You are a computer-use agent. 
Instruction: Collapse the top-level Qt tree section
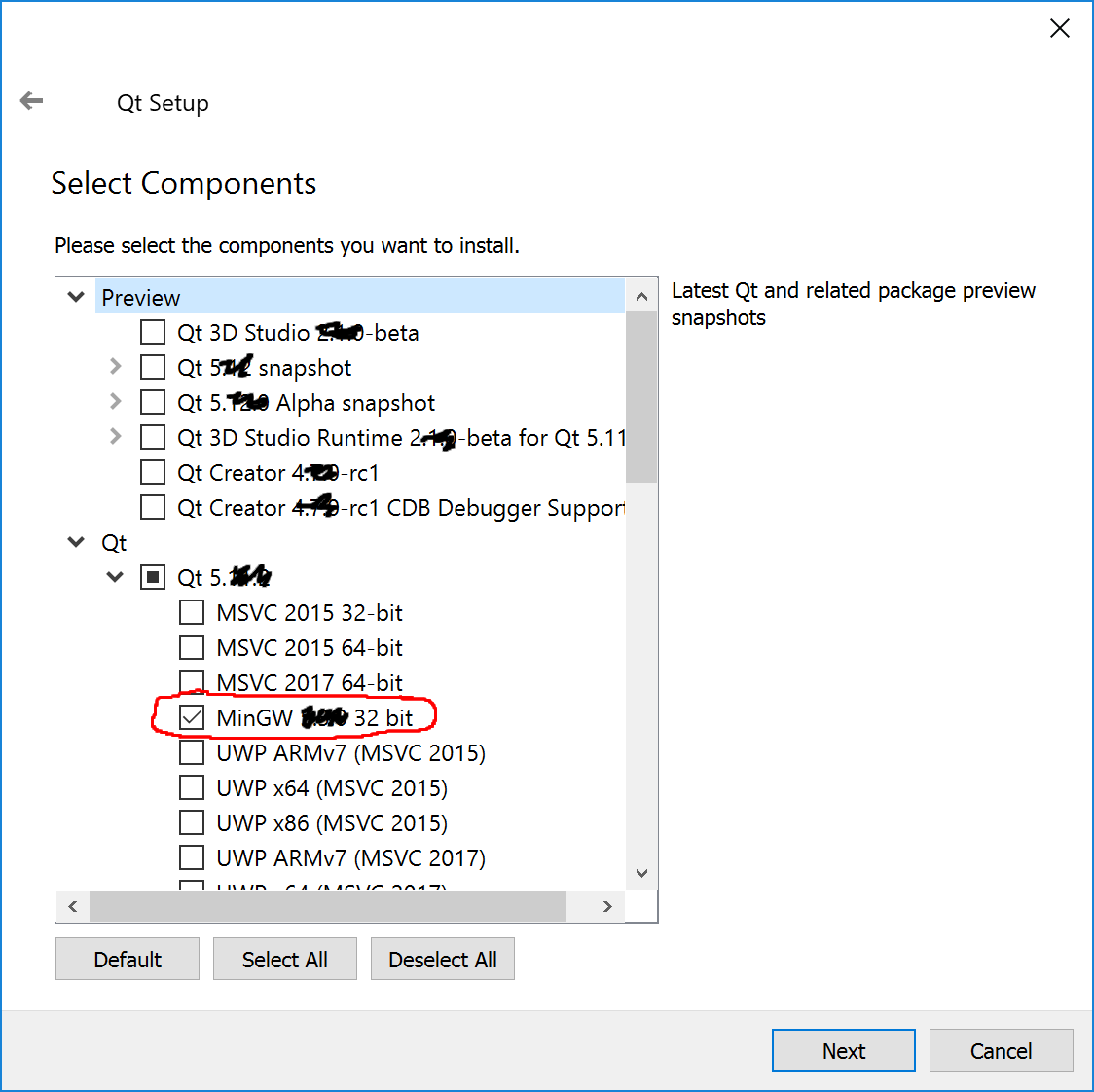tap(77, 543)
